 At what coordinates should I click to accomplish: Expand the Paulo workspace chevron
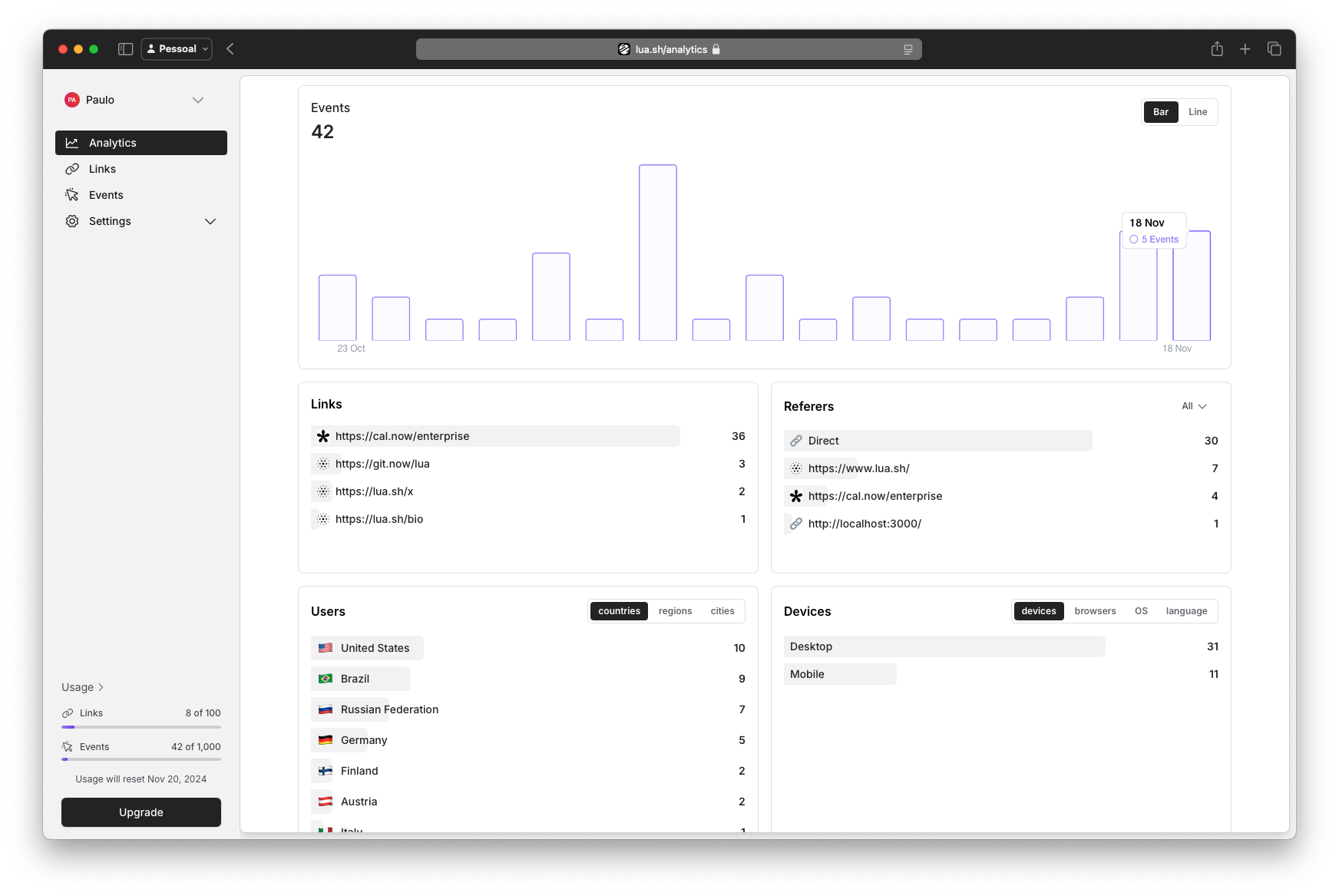coord(198,100)
